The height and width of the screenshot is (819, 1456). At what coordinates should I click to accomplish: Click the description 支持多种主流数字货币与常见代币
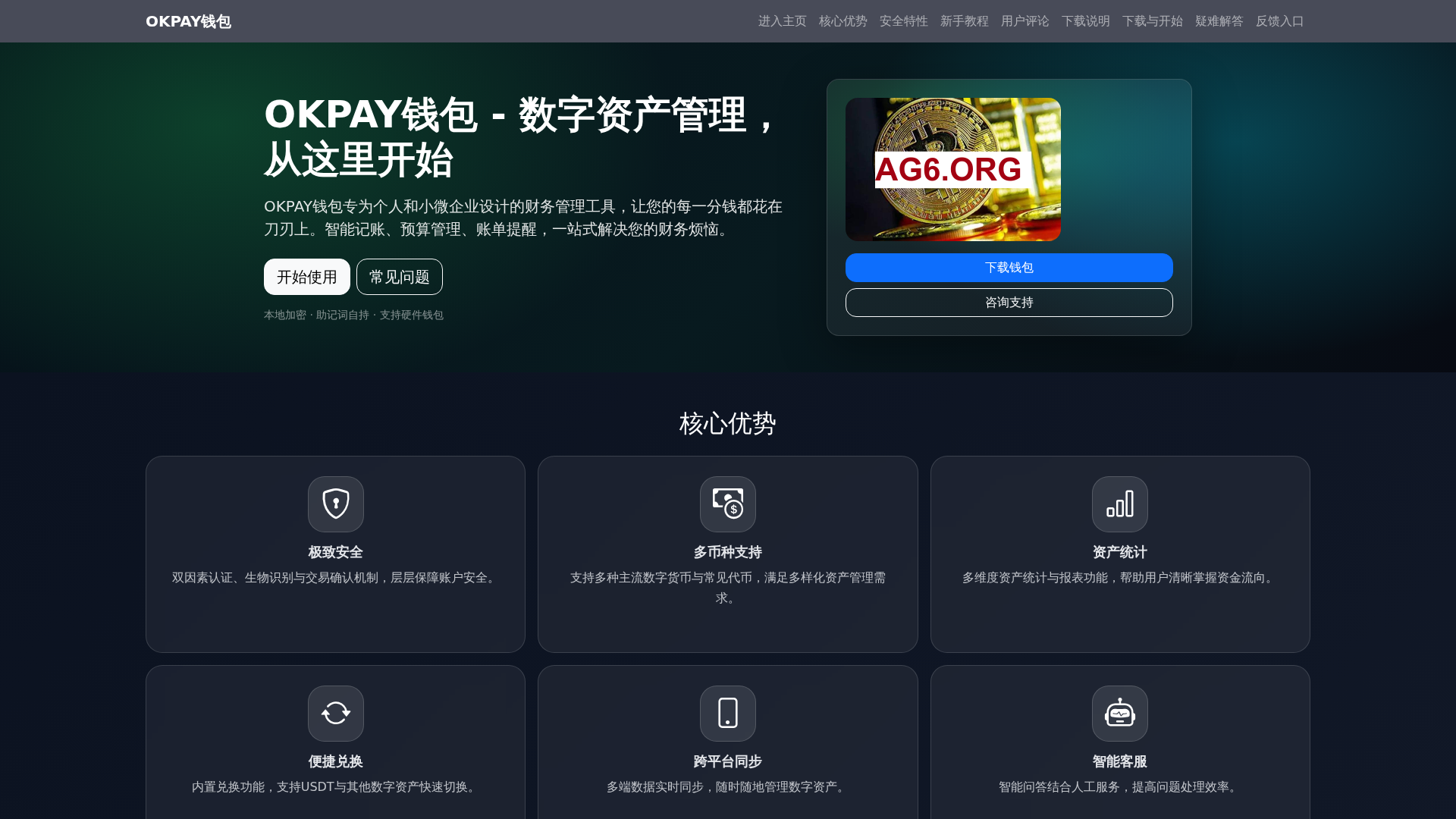(728, 588)
